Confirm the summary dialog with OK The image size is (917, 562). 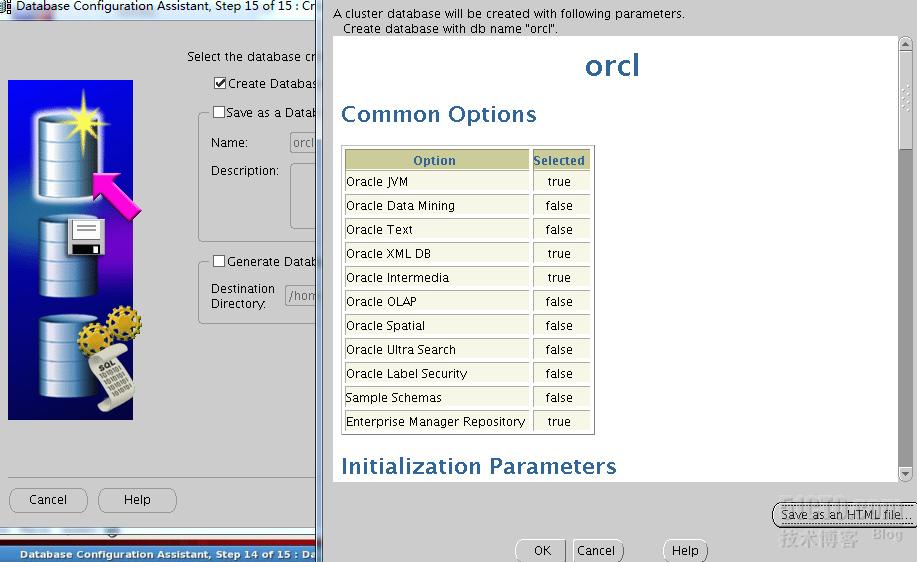[542, 550]
